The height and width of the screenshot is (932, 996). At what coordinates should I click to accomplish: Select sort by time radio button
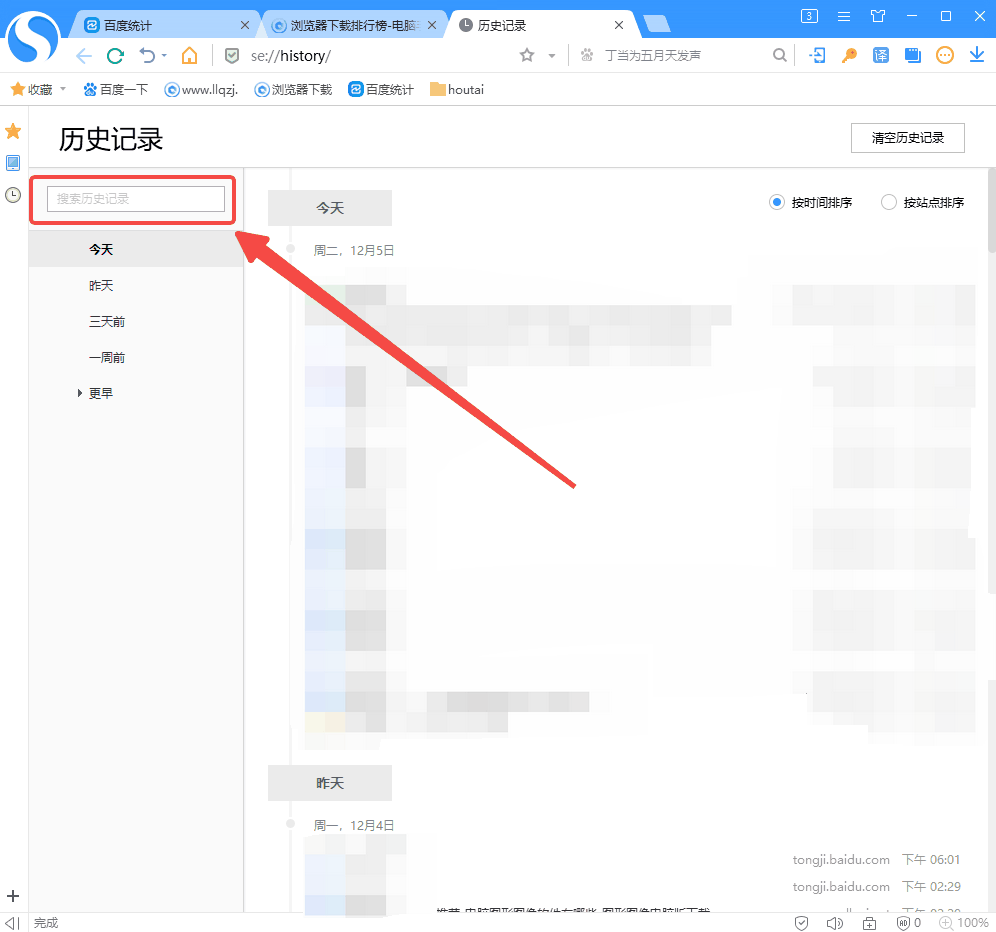[x=776, y=202]
